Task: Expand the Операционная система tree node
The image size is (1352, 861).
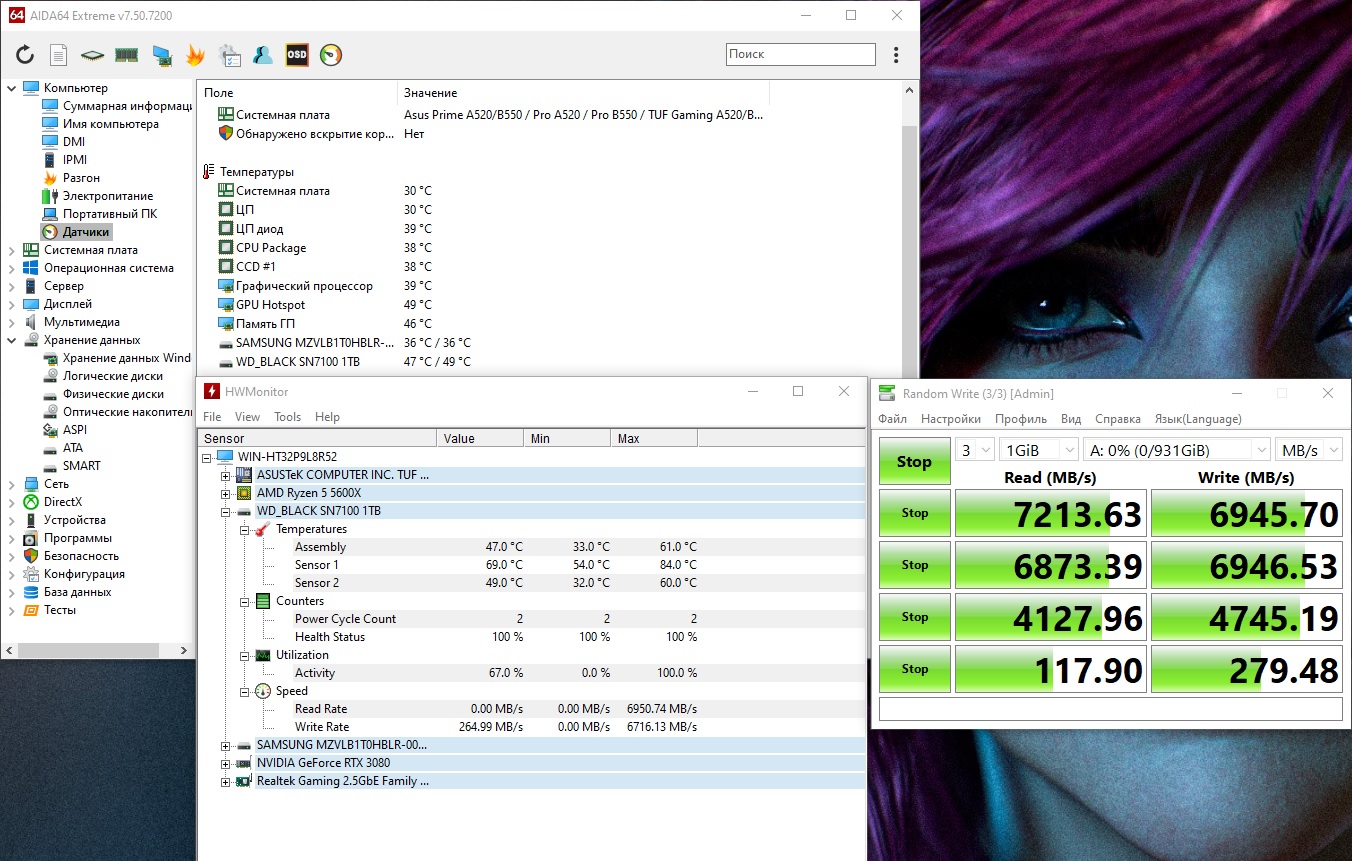Action: coord(11,268)
